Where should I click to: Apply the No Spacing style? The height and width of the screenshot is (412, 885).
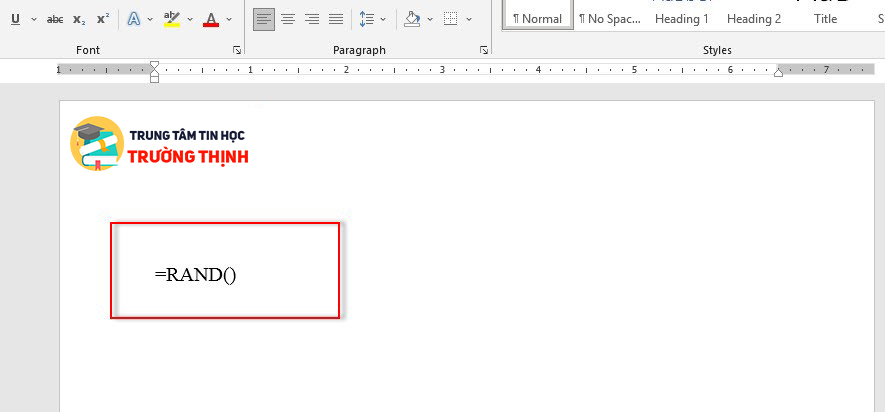point(610,19)
